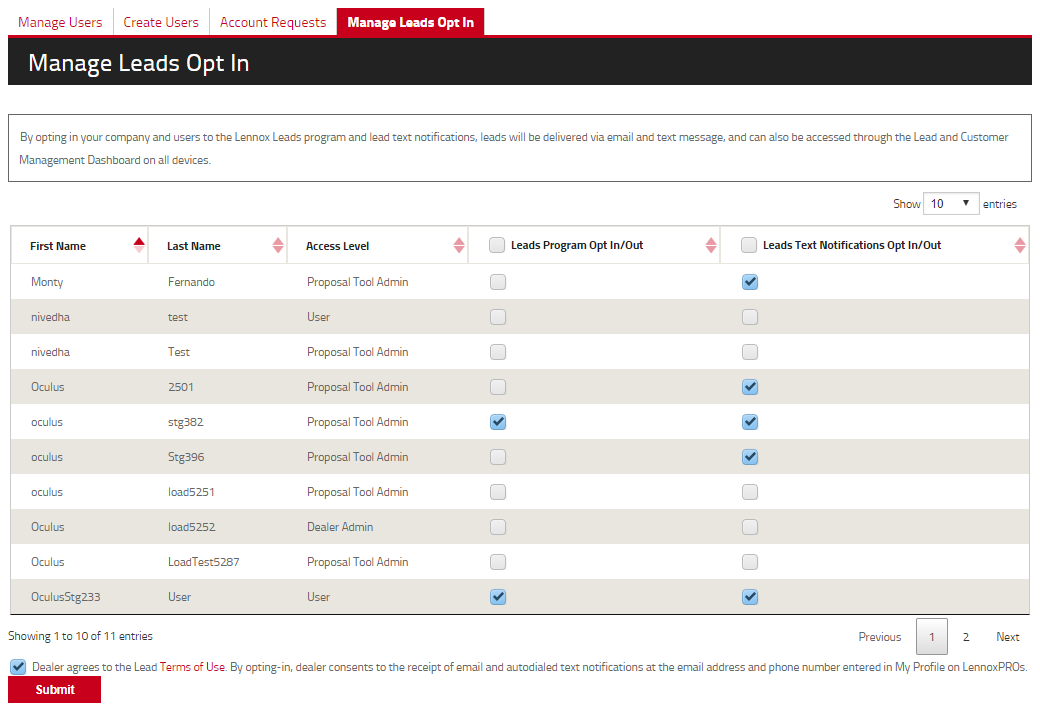Toggle select-all Leads Program header checkbox

pyautogui.click(x=497, y=245)
